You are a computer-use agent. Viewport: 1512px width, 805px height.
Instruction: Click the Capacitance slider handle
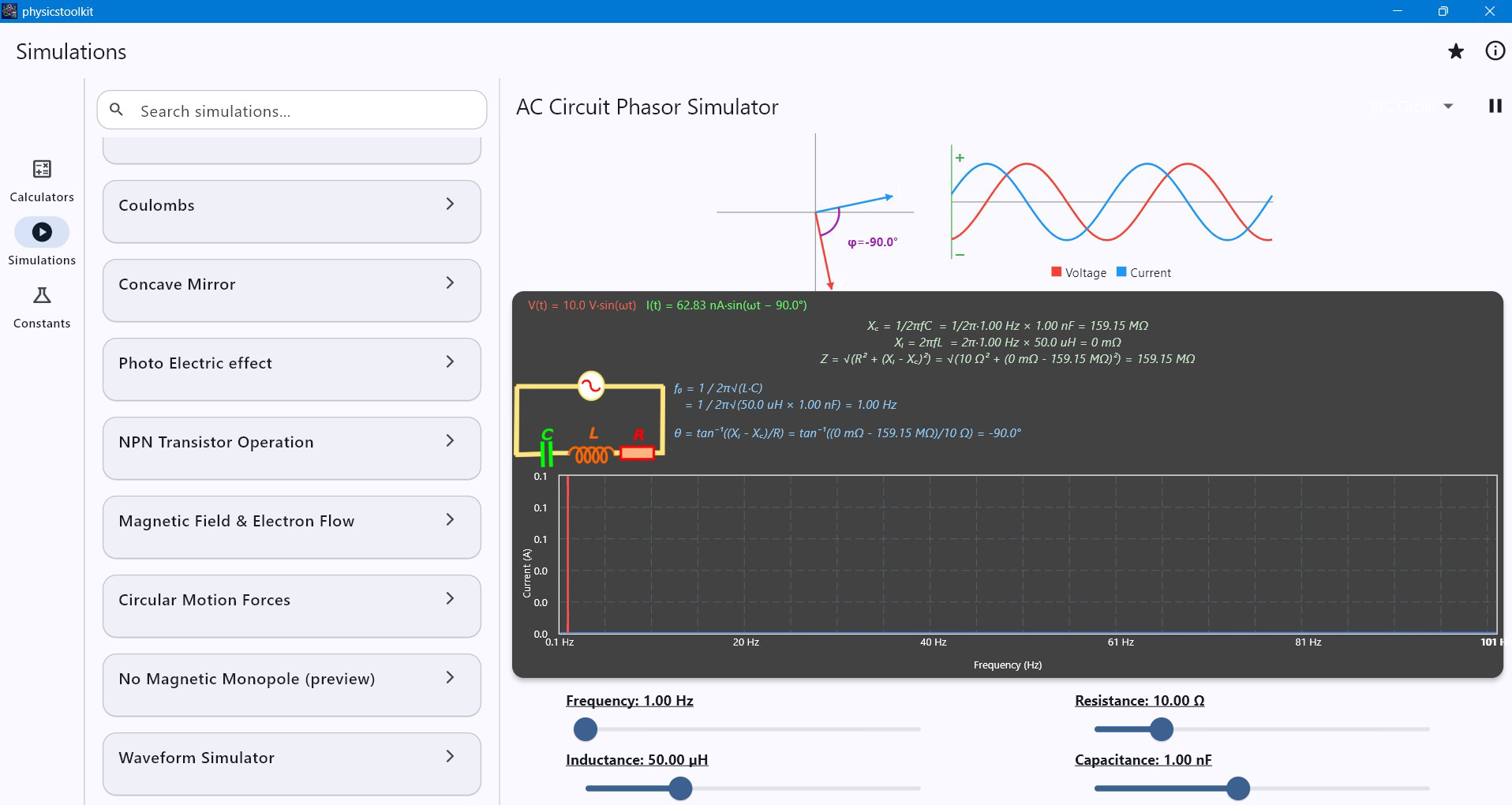point(1238,788)
